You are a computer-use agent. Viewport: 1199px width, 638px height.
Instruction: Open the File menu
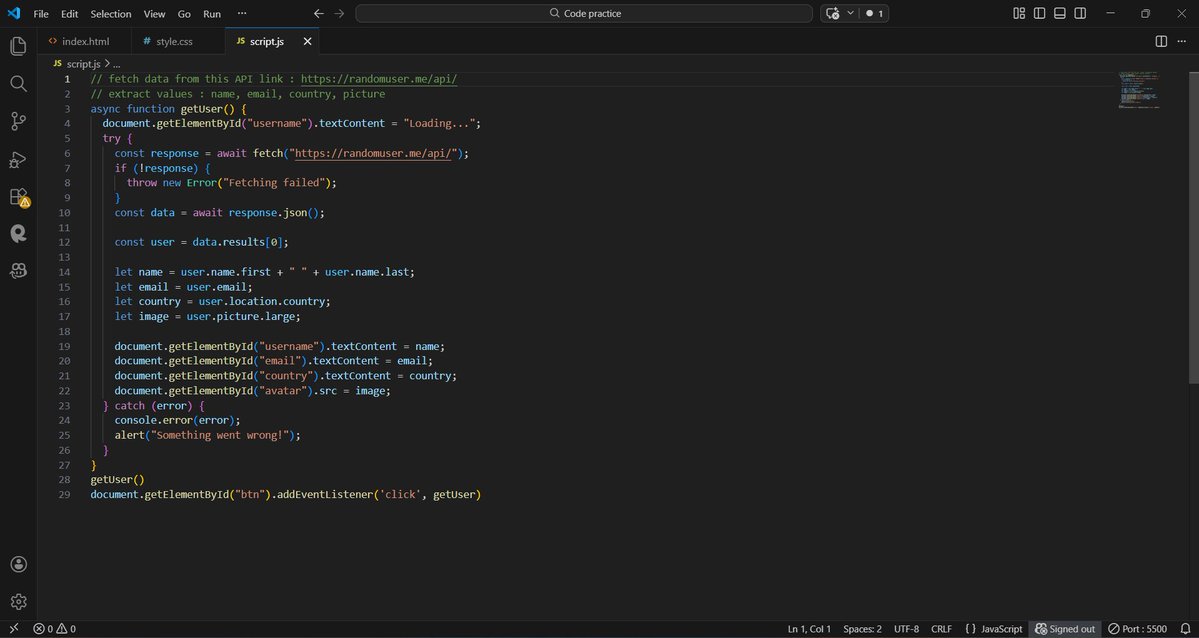41,14
